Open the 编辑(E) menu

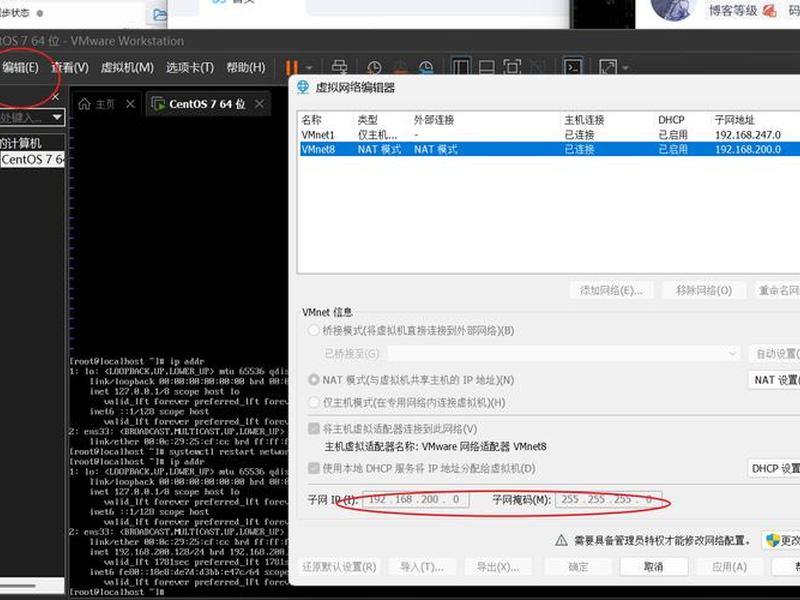click(x=20, y=67)
